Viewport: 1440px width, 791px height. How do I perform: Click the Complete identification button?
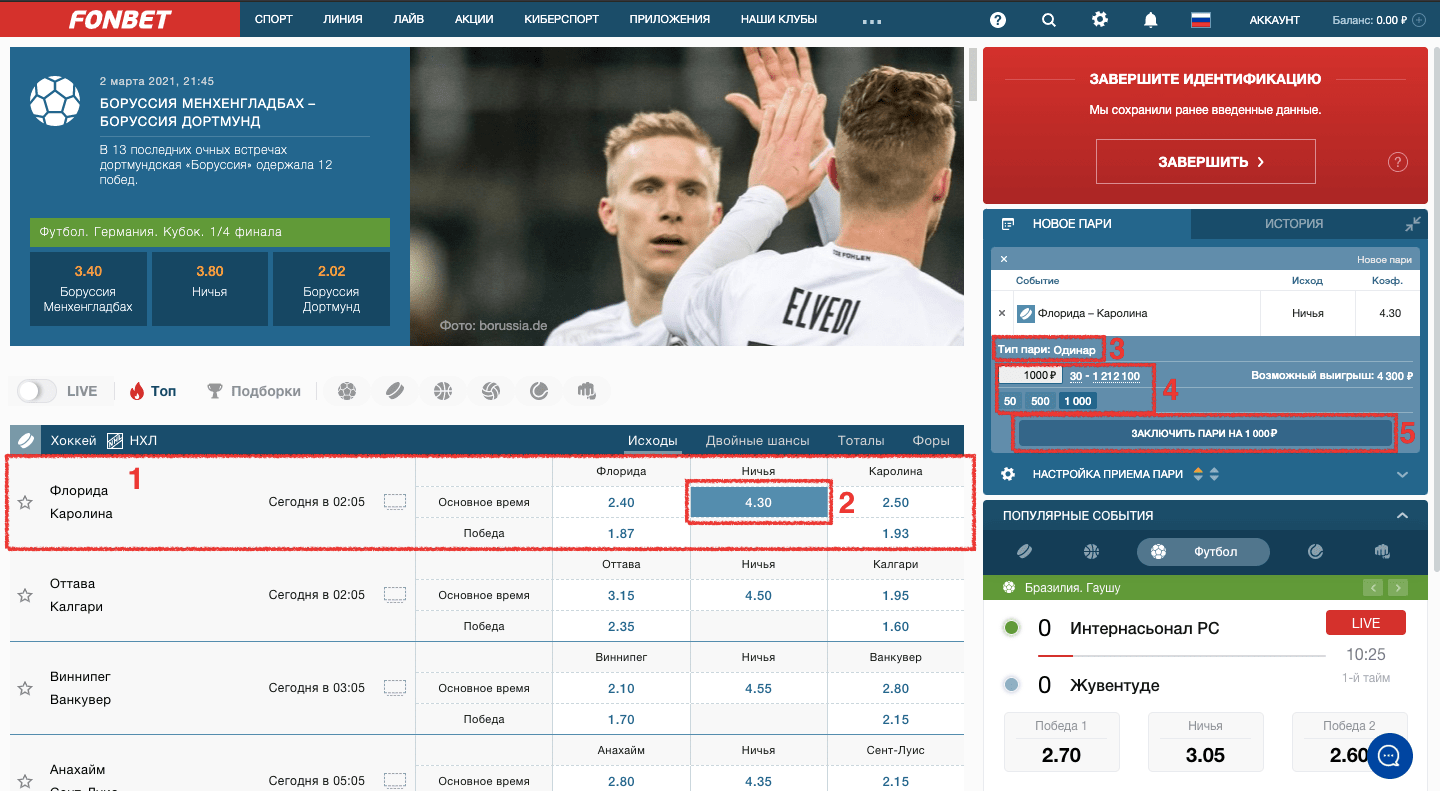pos(1205,161)
